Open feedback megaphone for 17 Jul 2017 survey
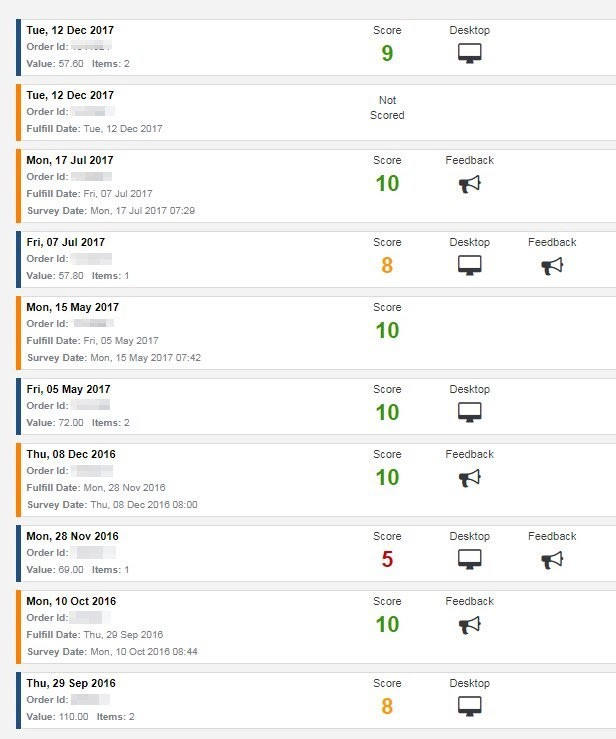 click(470, 185)
